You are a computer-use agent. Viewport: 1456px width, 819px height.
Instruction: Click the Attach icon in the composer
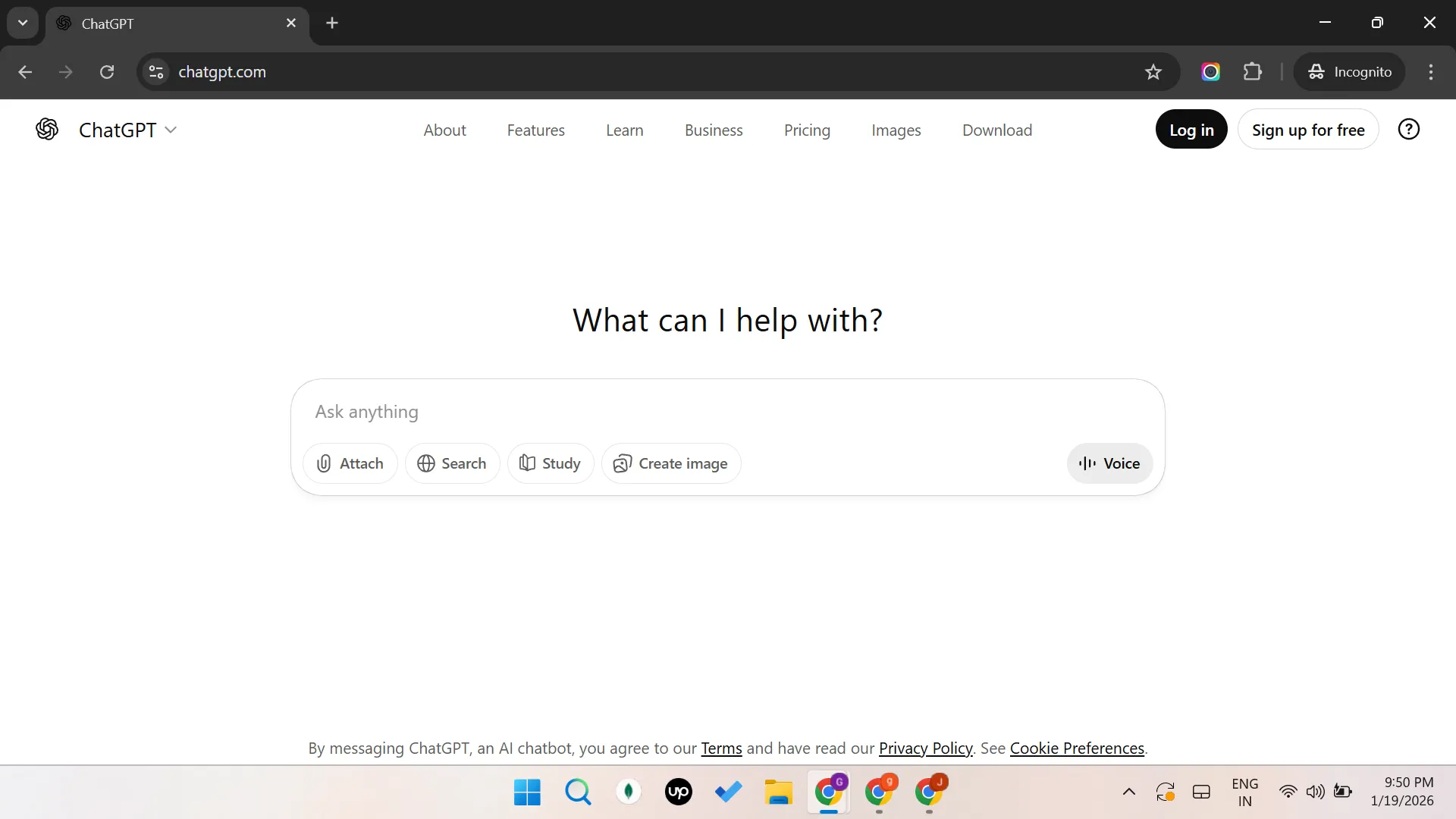(x=324, y=463)
